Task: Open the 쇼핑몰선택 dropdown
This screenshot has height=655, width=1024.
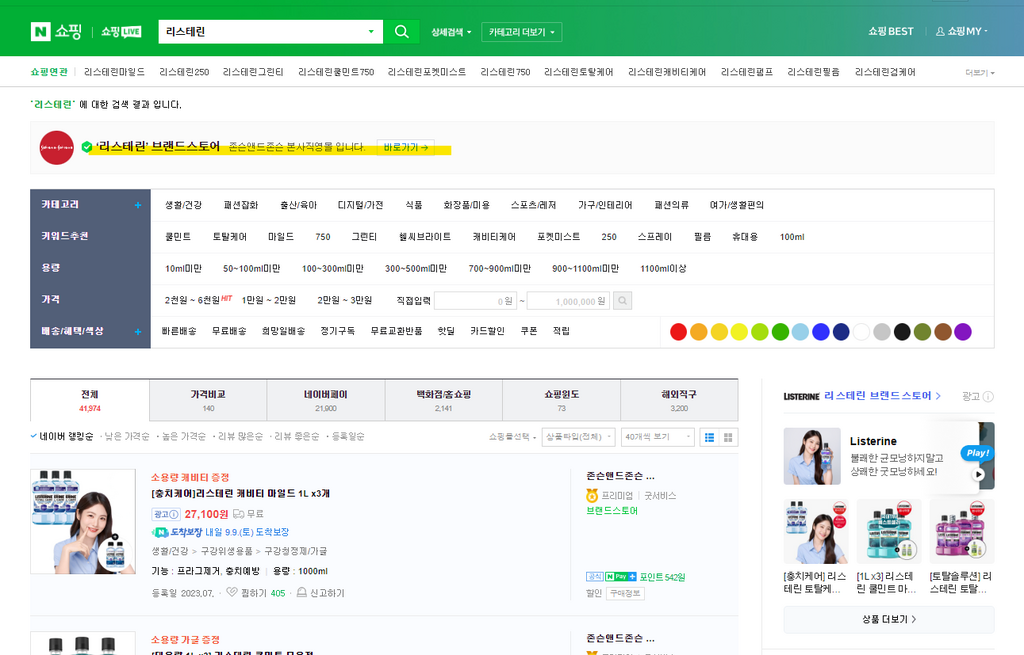Action: 513,437
